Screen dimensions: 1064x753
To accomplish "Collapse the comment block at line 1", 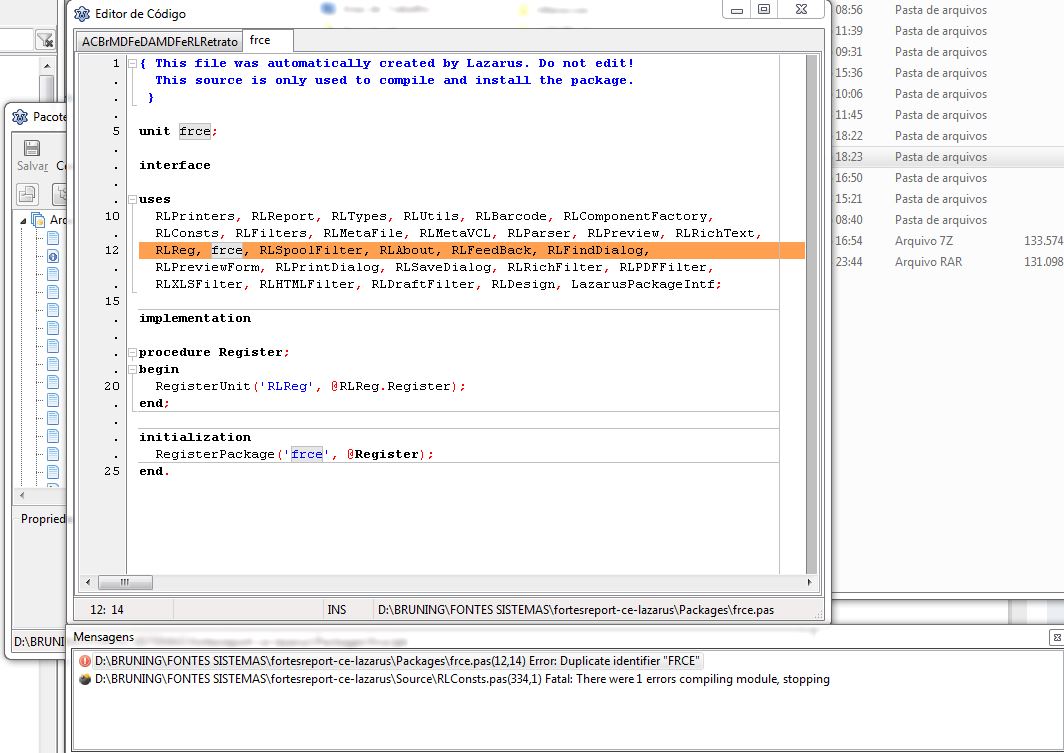I will tap(132, 64).
